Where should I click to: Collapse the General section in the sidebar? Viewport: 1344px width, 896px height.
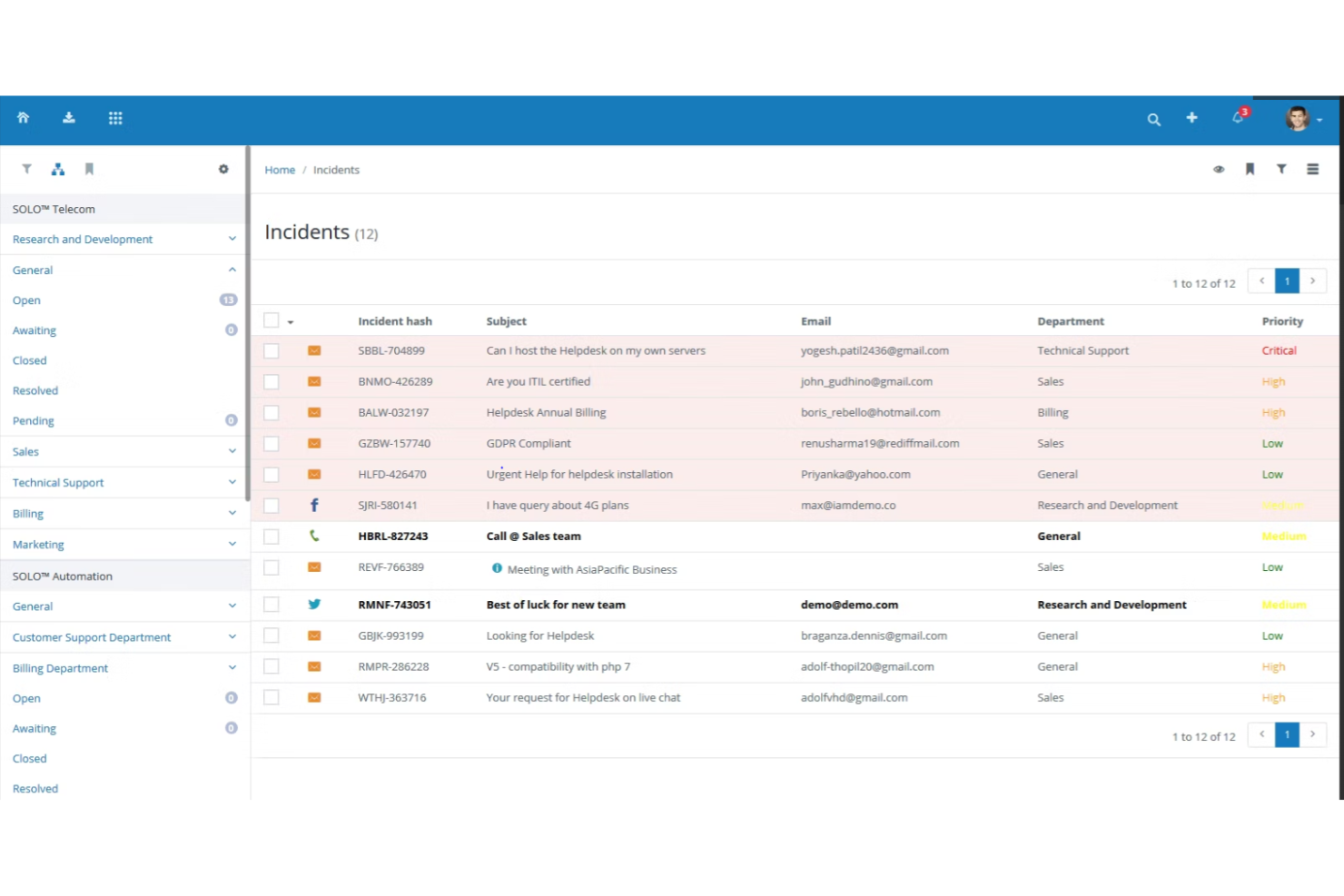(232, 270)
